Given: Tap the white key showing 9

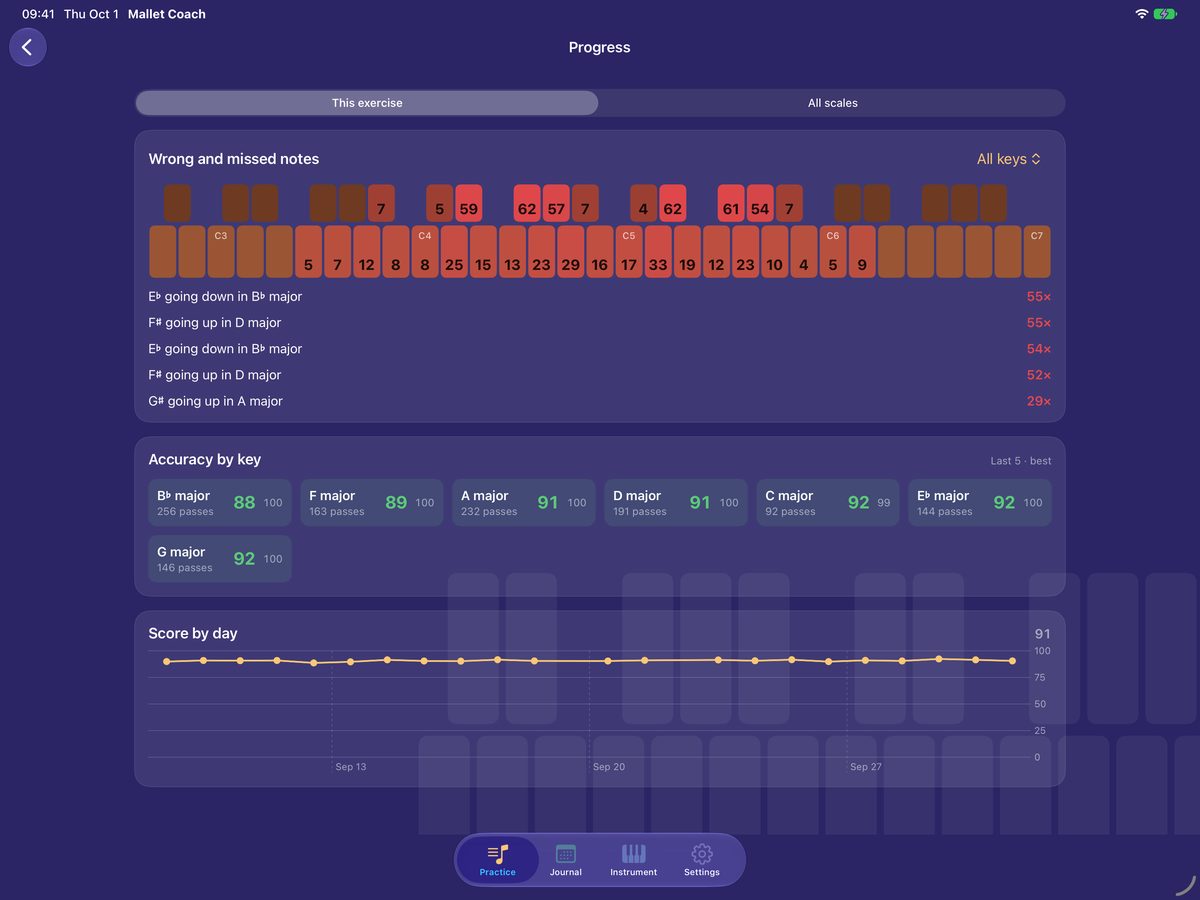Looking at the screenshot, I should (862, 251).
